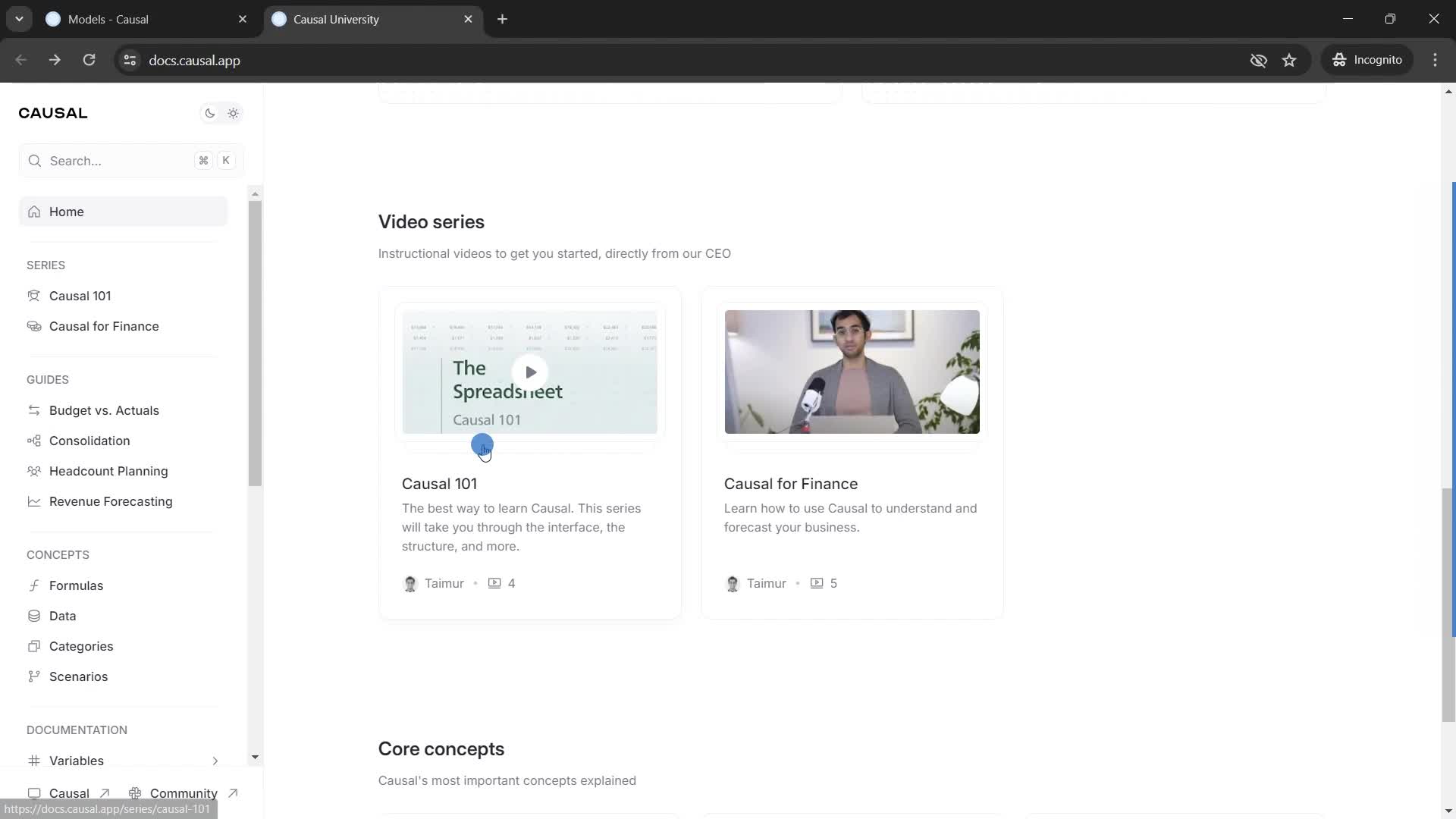Open Revenue Forecasting guide

(111, 501)
